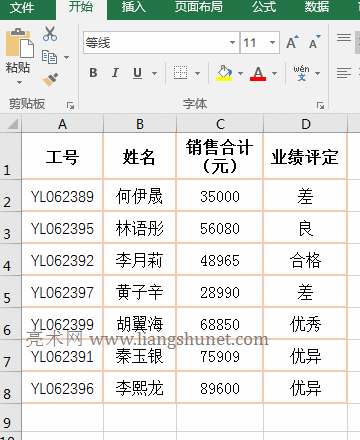Select cell YL062396

62,388
